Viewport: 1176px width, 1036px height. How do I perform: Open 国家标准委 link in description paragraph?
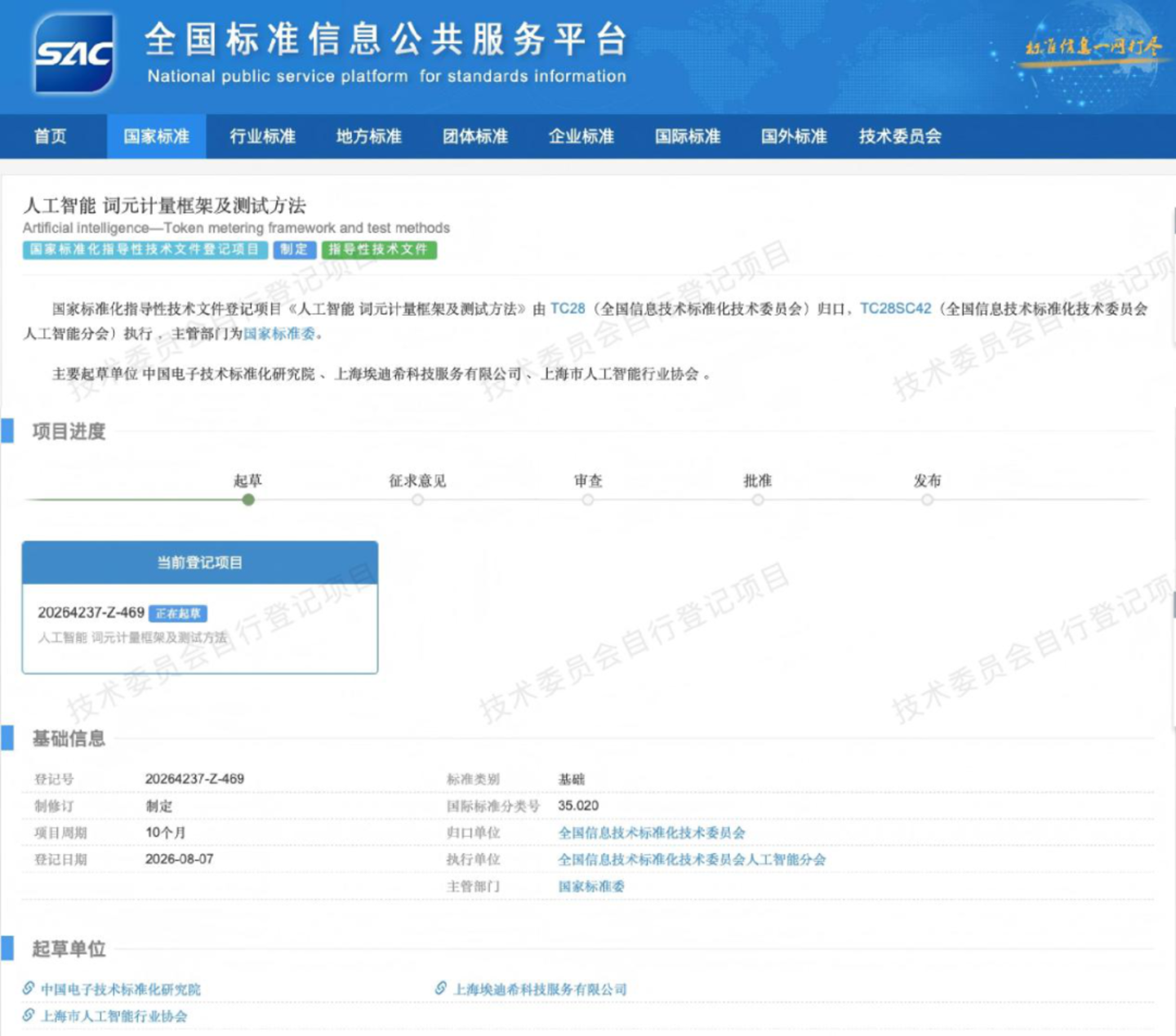[279, 334]
